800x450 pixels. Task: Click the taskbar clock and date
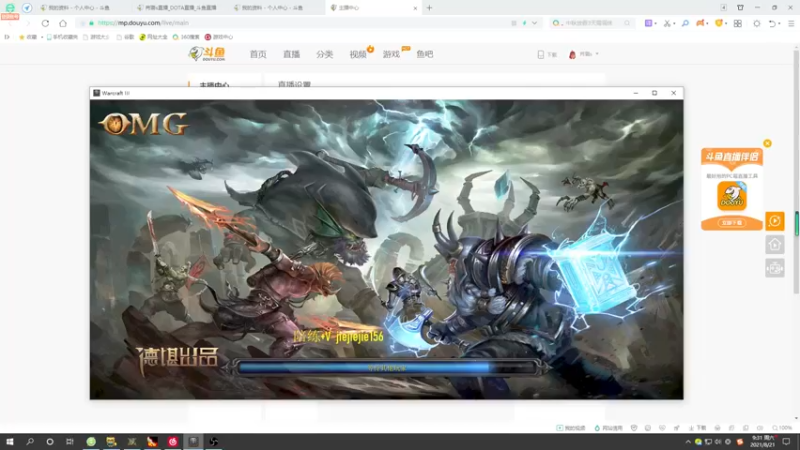coord(764,442)
